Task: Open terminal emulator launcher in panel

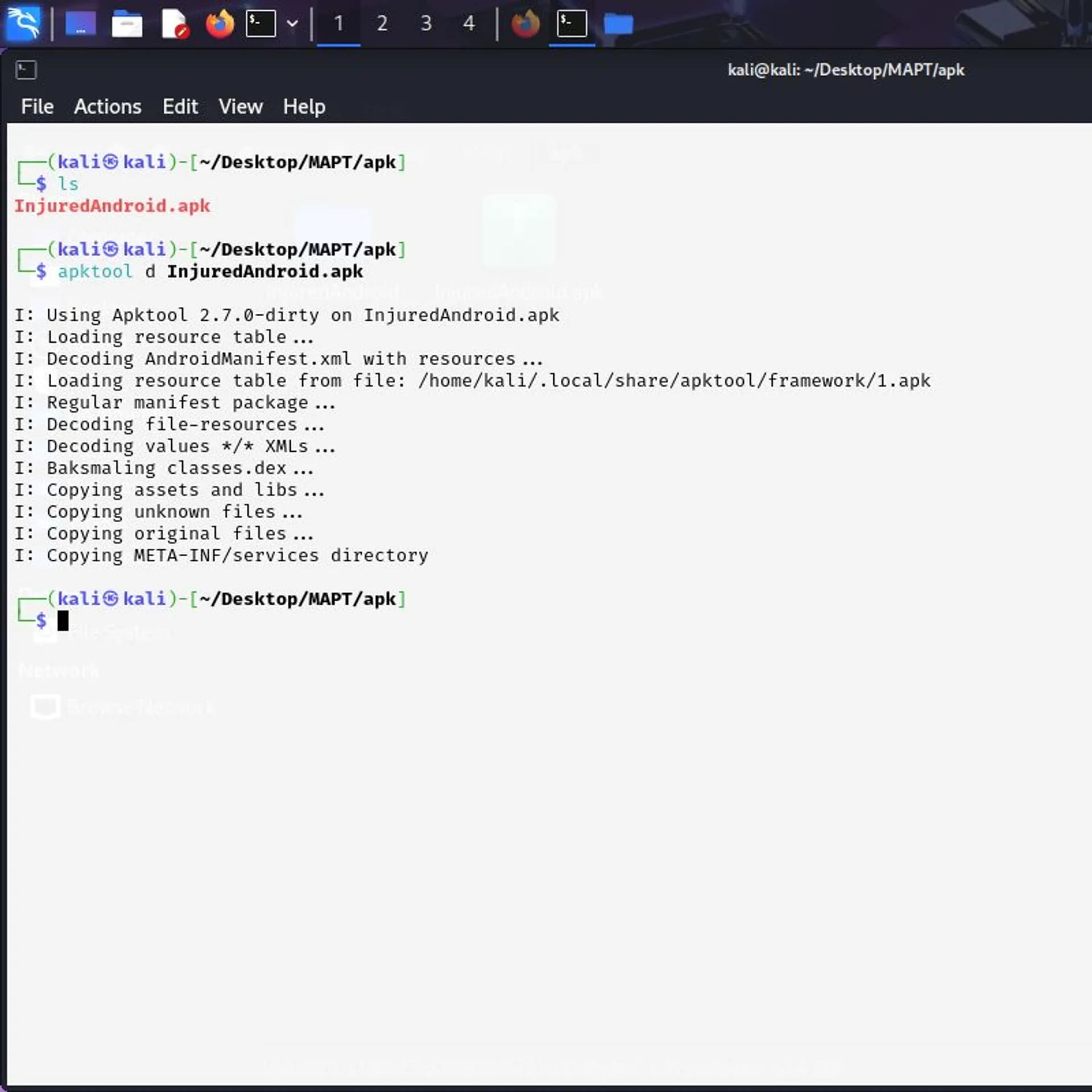Action: click(x=260, y=23)
